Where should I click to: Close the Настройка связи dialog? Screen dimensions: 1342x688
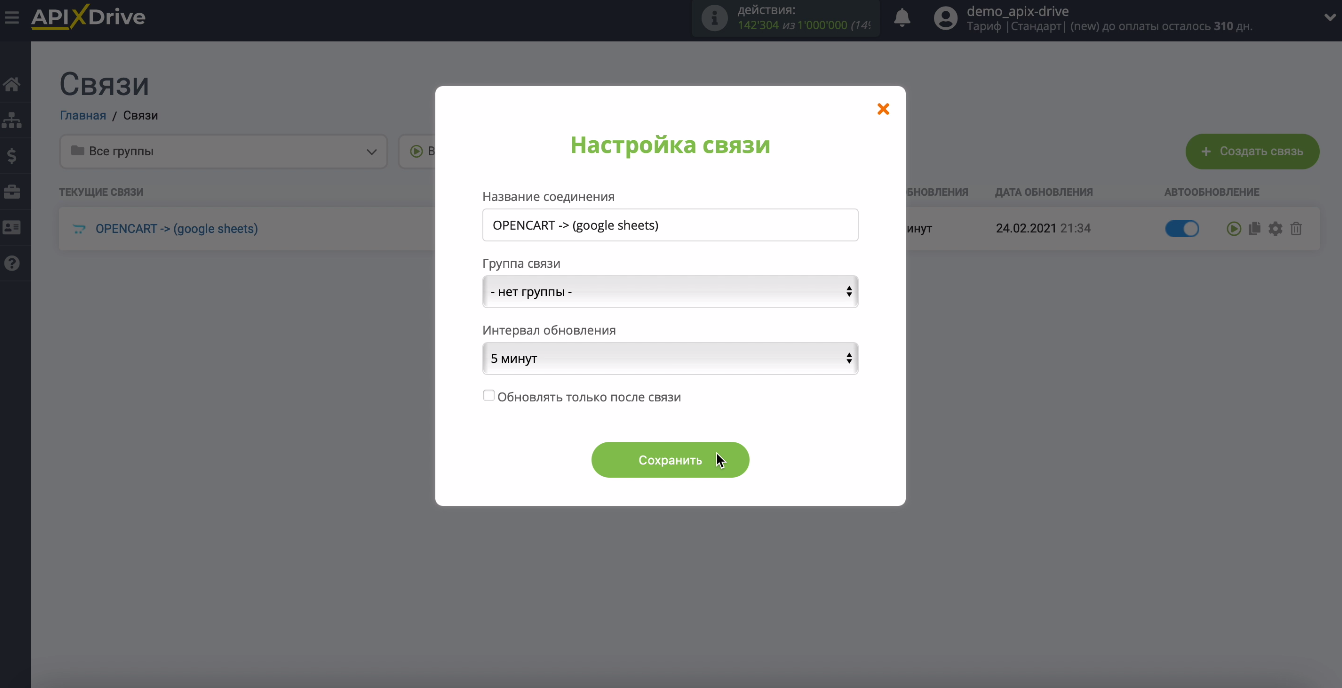click(x=883, y=109)
